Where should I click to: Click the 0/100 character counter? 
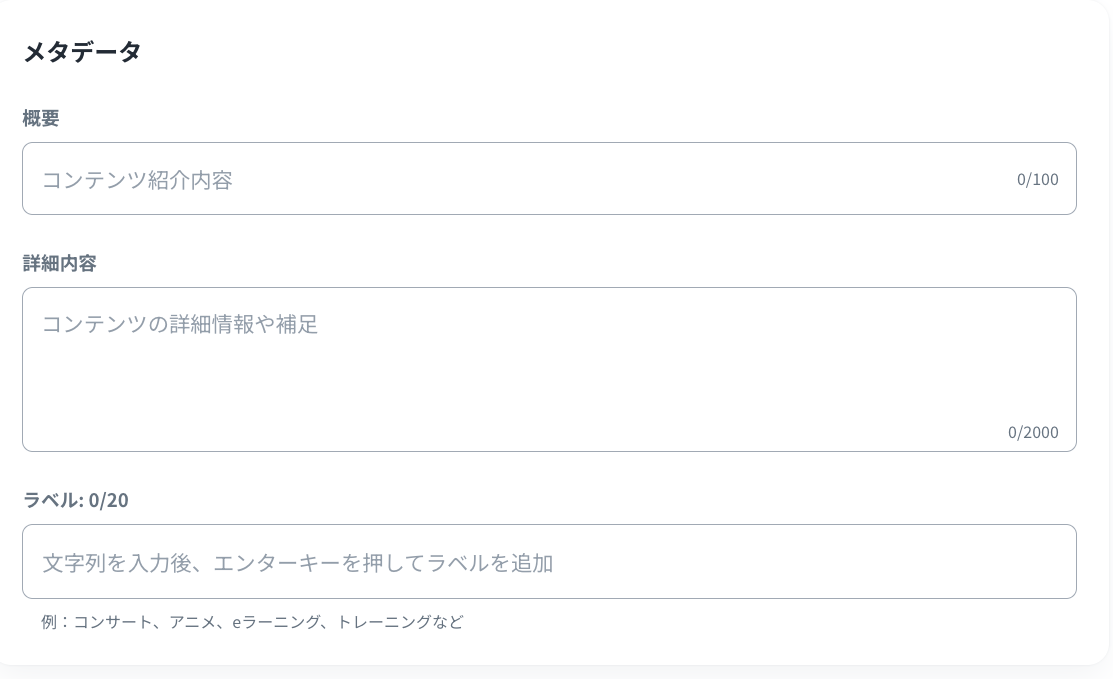click(x=1037, y=180)
